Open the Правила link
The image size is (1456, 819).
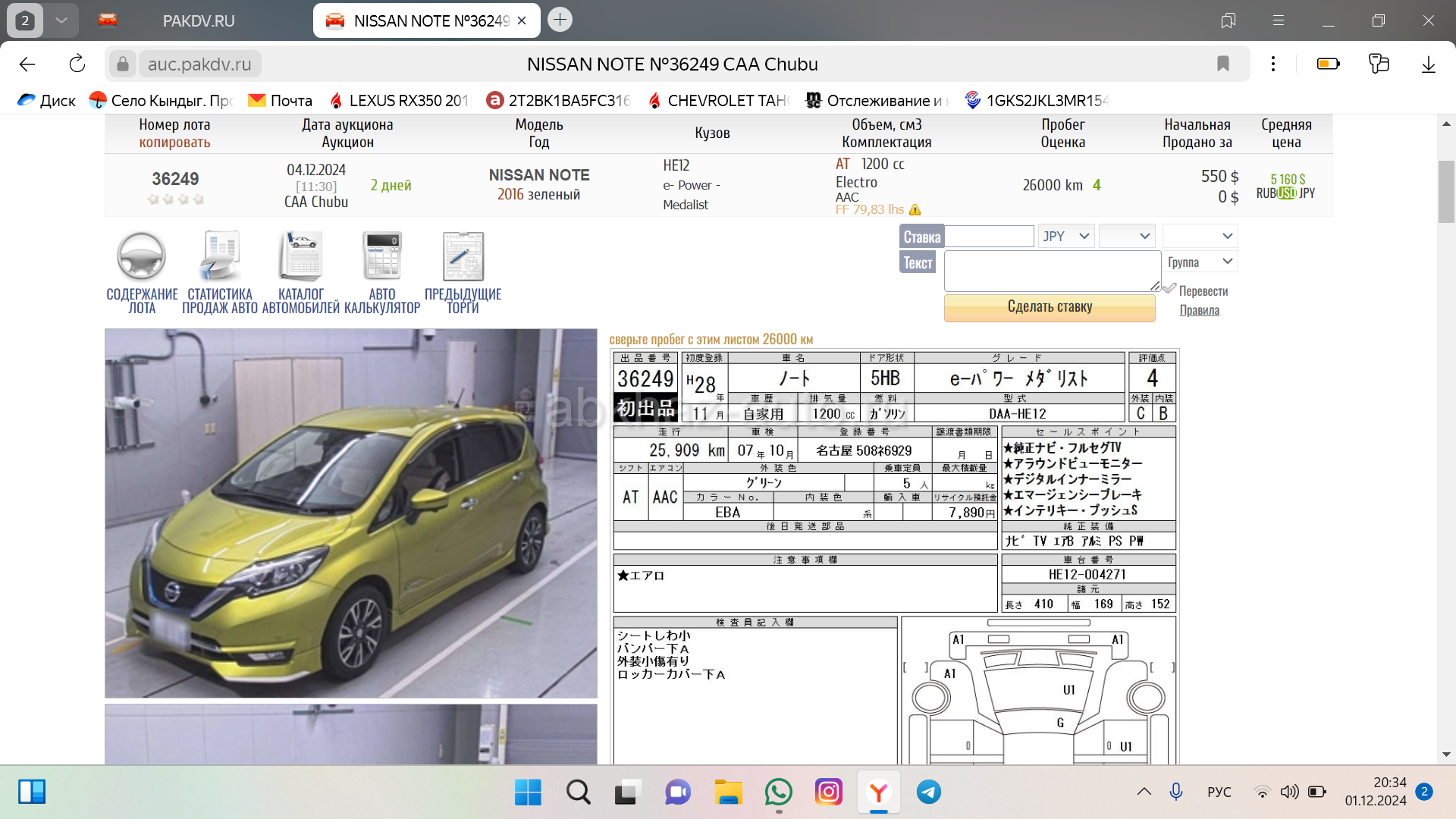(1199, 310)
